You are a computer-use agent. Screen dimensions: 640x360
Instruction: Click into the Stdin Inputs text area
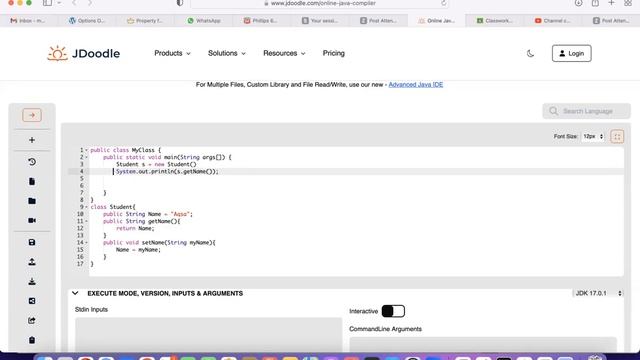[209, 334]
